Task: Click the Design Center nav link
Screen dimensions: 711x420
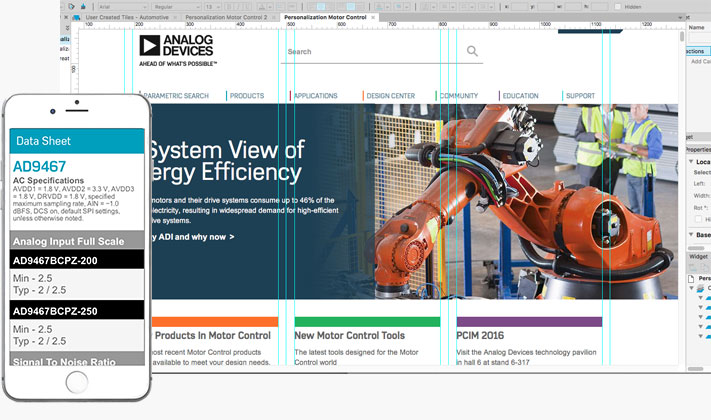Action: point(390,96)
